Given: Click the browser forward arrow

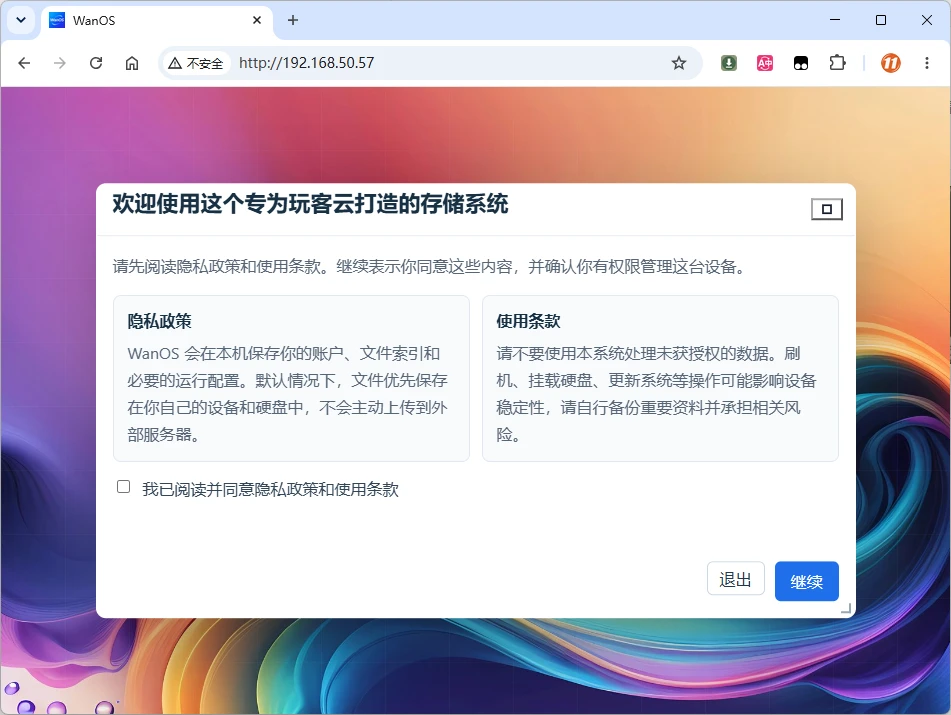Looking at the screenshot, I should click(59, 63).
